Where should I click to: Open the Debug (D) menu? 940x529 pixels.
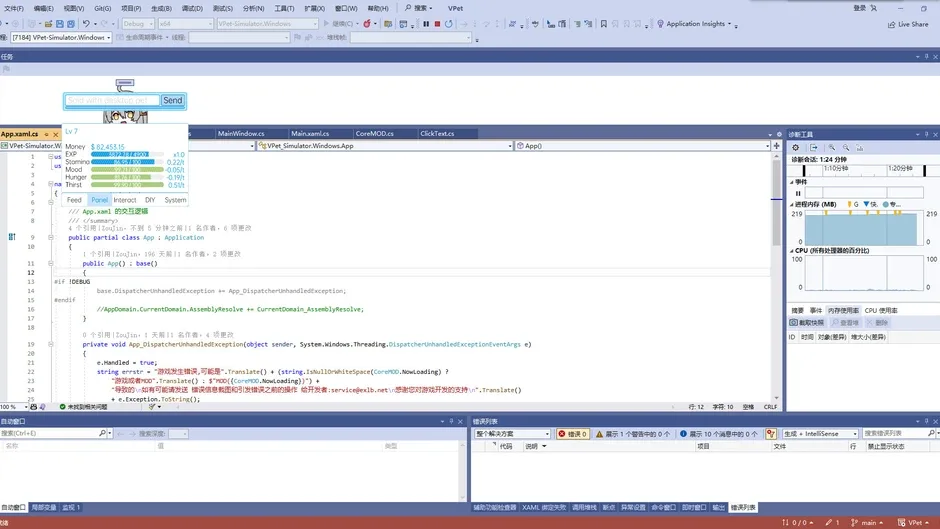pyautogui.click(x=192, y=8)
